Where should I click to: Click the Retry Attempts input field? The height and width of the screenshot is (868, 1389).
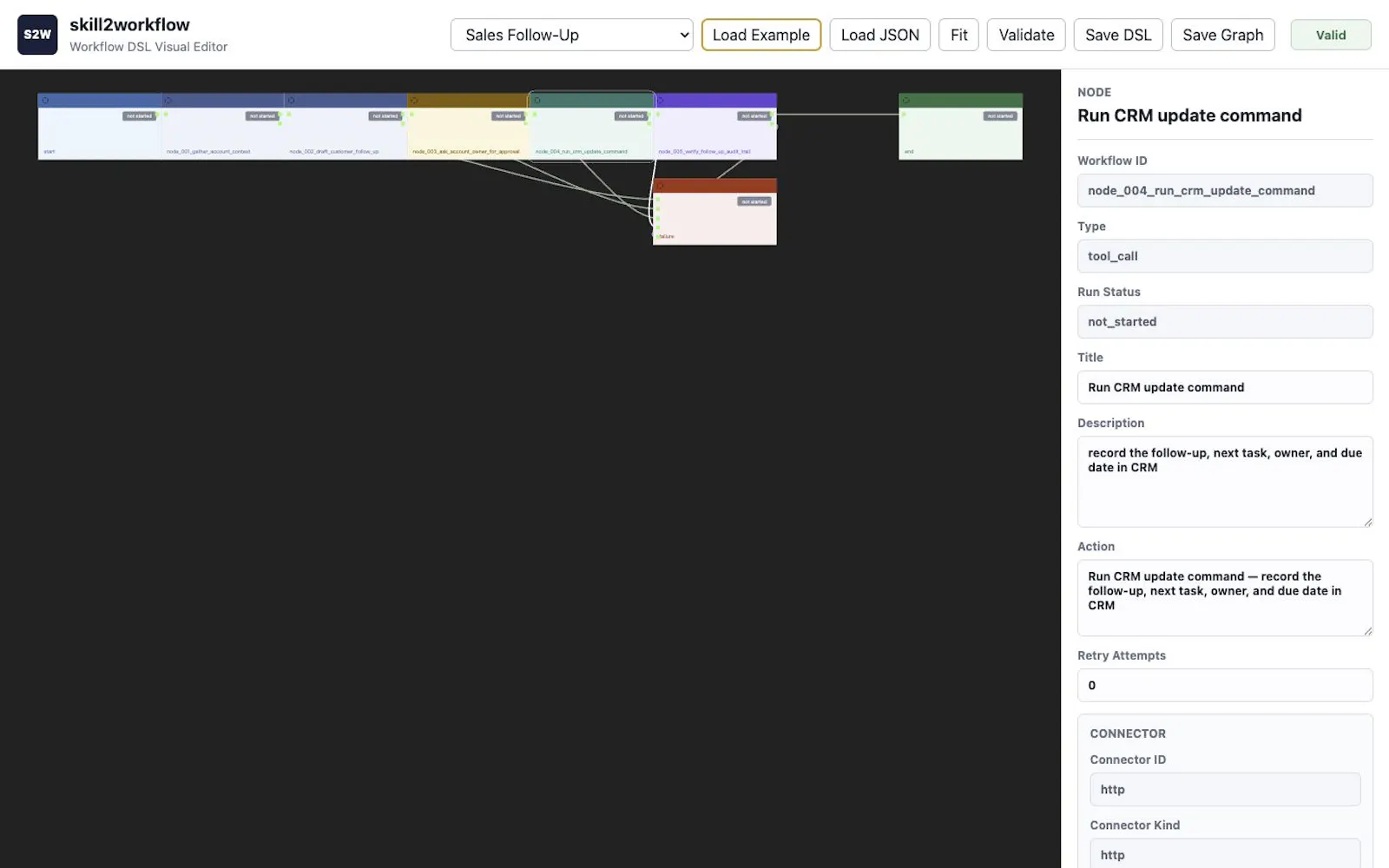pos(1225,685)
